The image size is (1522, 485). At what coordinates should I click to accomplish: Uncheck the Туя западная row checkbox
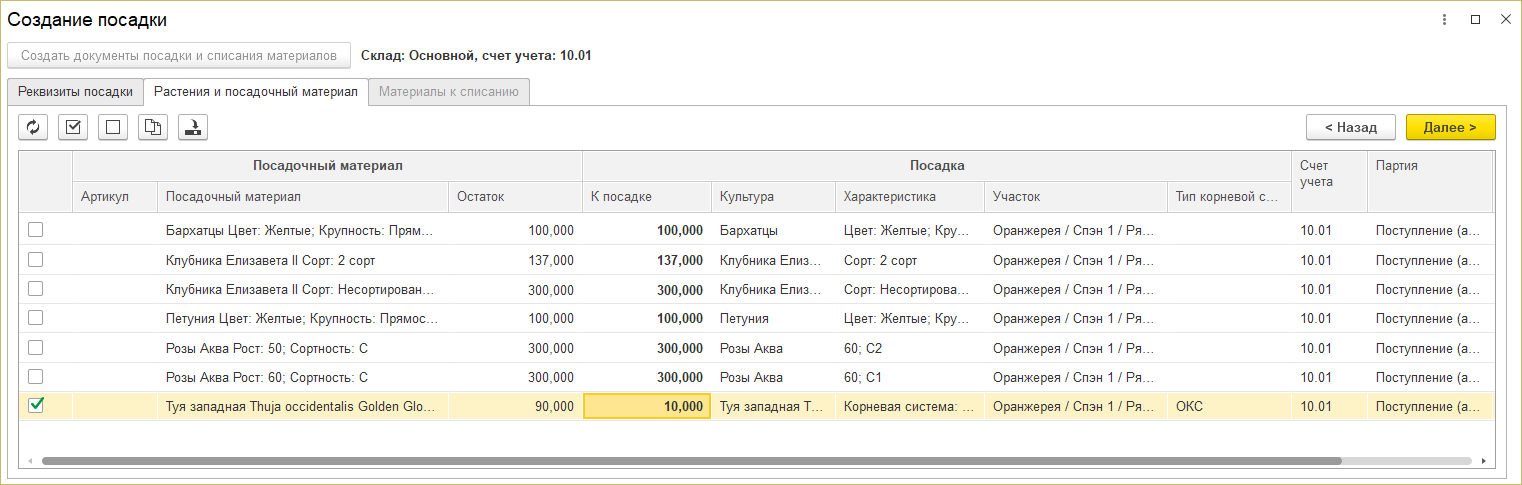click(x=36, y=406)
